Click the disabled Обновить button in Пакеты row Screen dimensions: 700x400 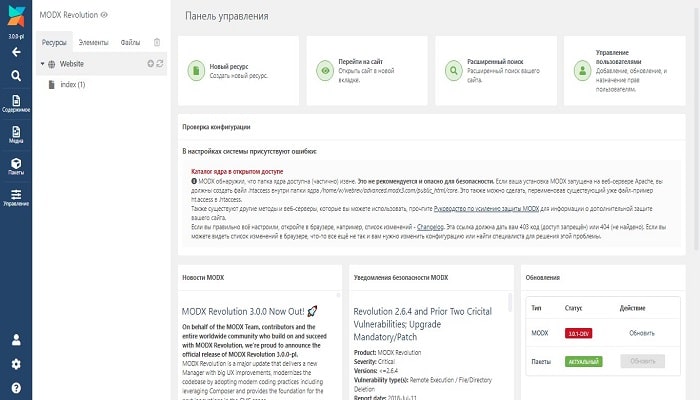(642, 361)
